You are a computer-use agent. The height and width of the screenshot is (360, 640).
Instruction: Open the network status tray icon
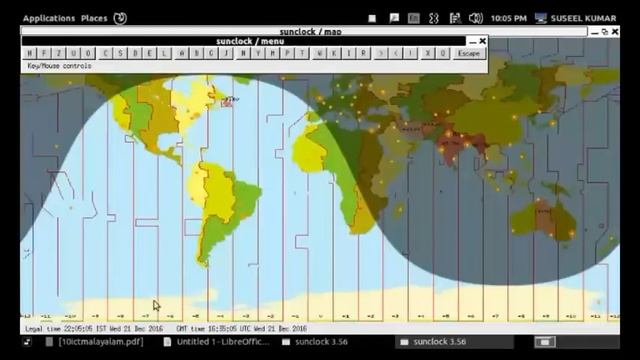(x=455, y=18)
